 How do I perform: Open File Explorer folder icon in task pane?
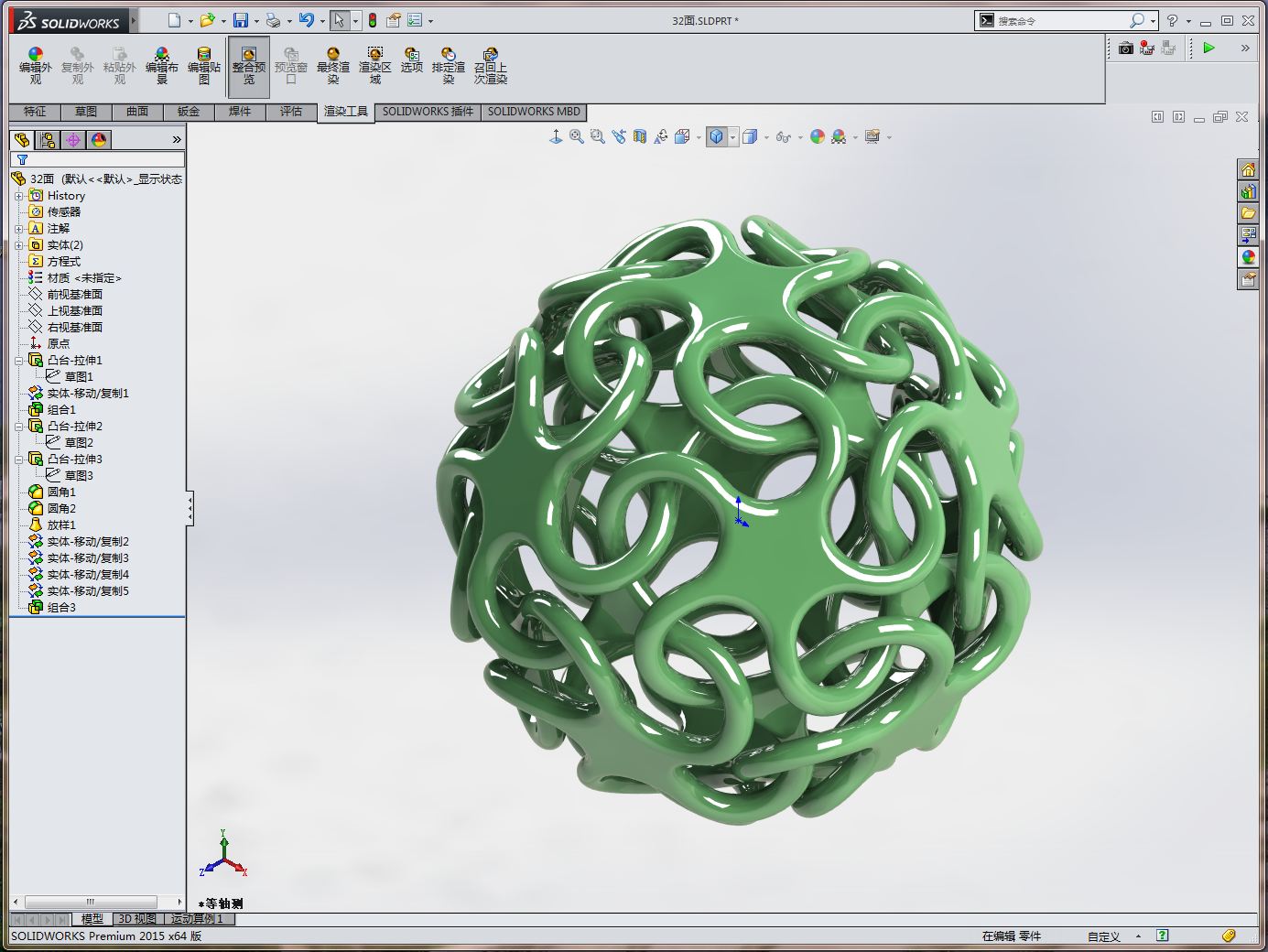coord(1248,213)
